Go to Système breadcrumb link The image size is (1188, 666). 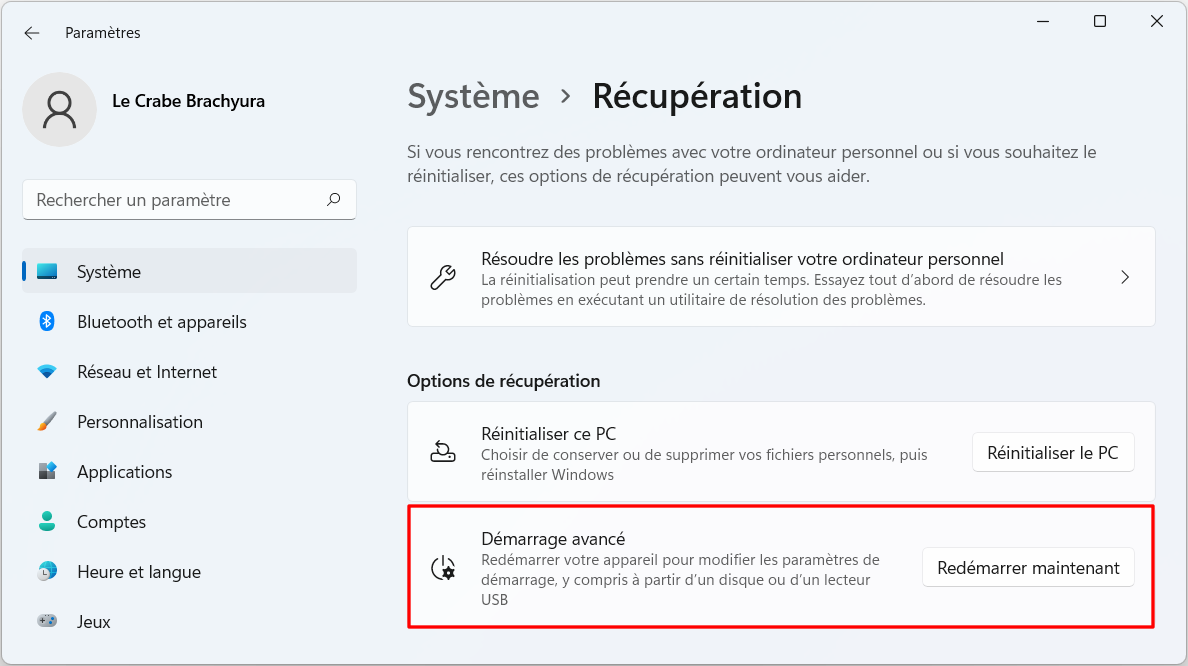click(474, 97)
